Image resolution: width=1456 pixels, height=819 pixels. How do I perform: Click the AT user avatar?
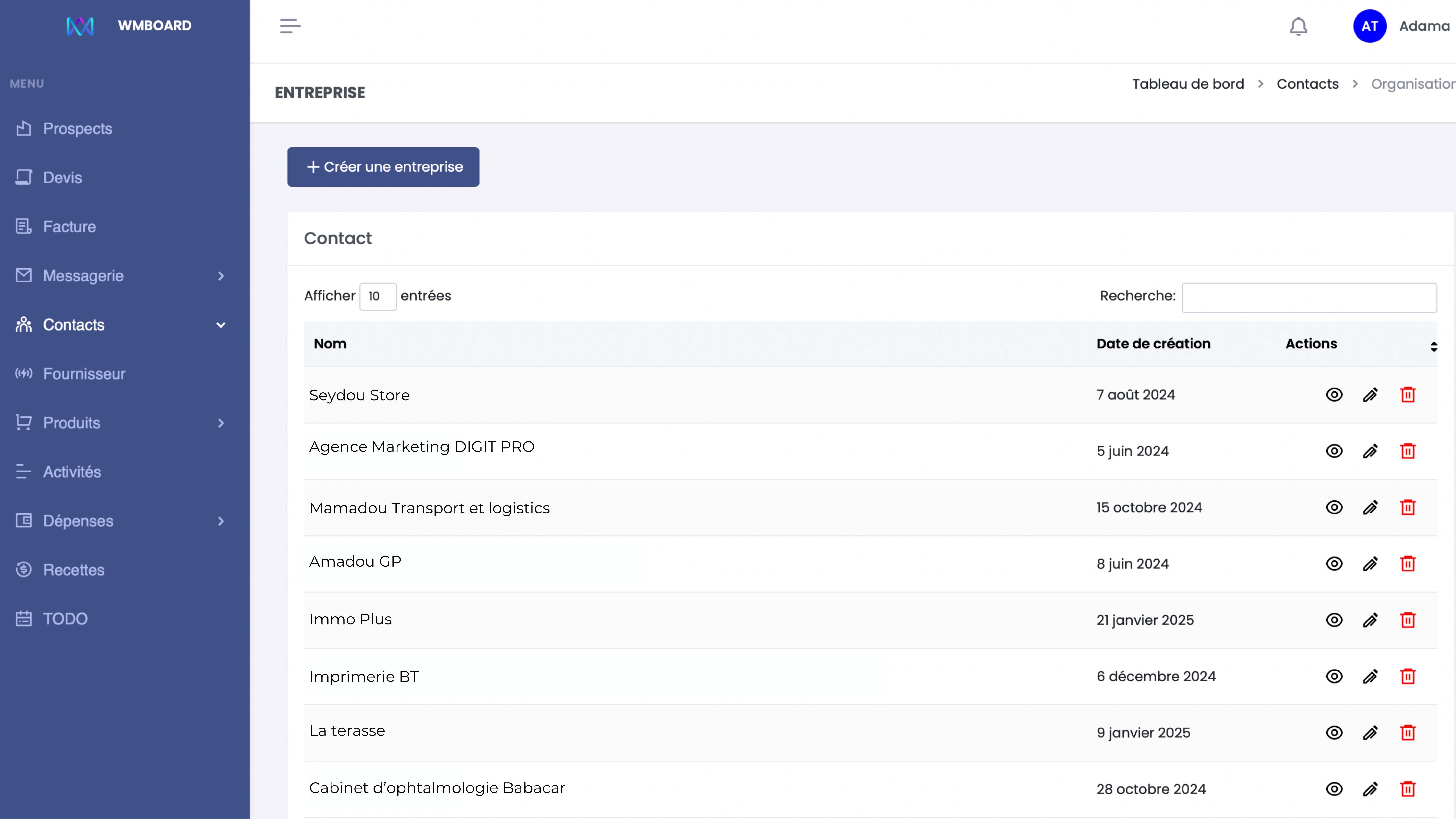[1370, 26]
